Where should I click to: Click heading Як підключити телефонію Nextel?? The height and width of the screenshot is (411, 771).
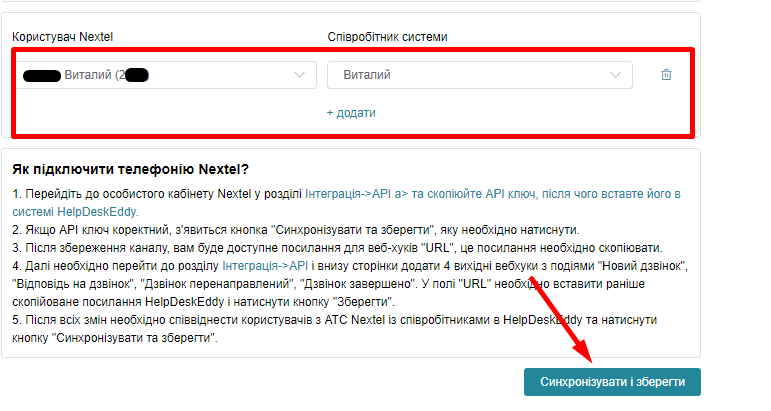click(x=131, y=169)
